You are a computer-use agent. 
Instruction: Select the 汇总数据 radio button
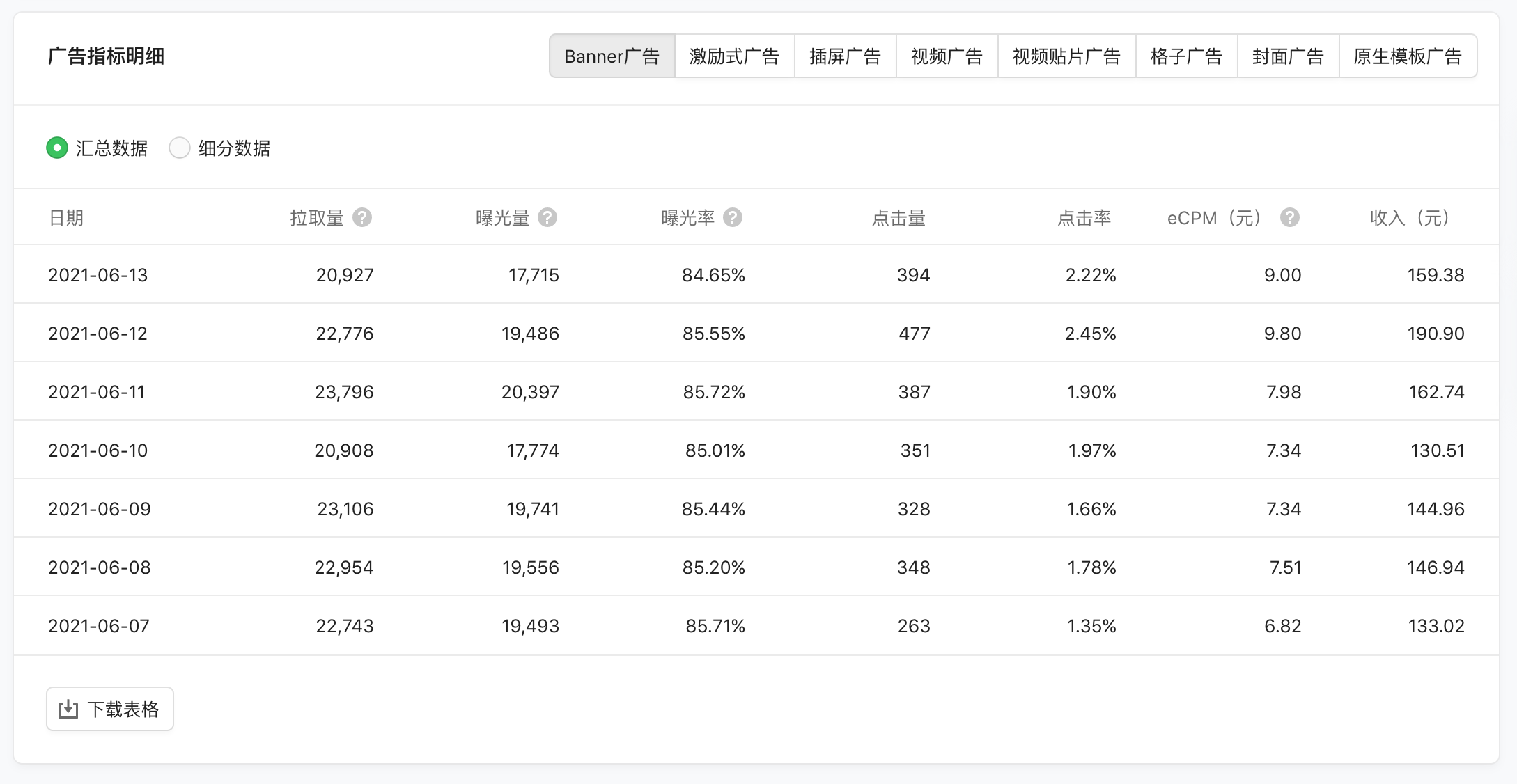point(57,148)
